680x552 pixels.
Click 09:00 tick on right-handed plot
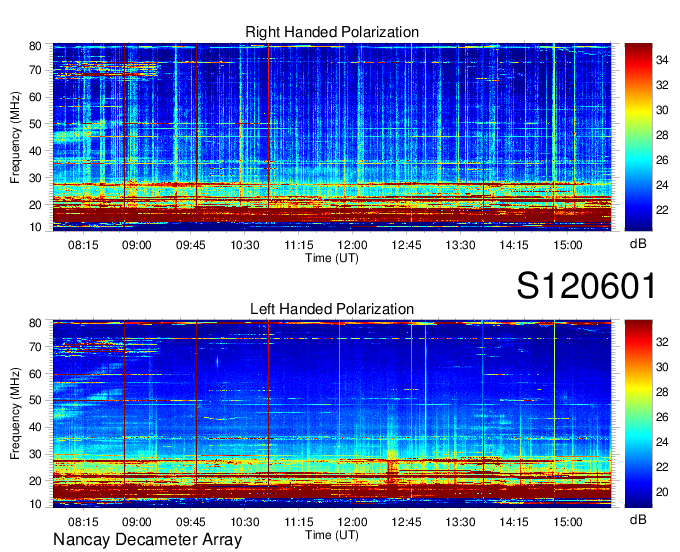coord(137,245)
